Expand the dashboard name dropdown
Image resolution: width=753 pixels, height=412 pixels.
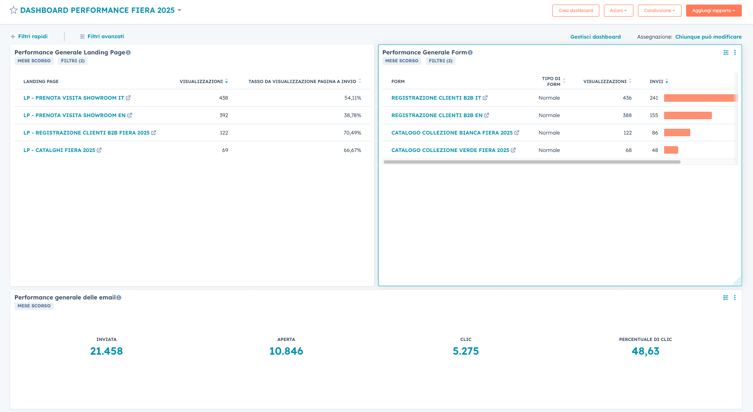(x=179, y=10)
